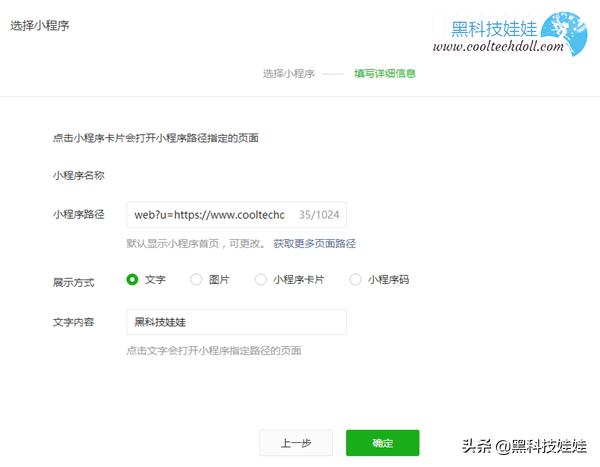
Task: Click the 选择小程序 dialog title
Action: pos(40,26)
